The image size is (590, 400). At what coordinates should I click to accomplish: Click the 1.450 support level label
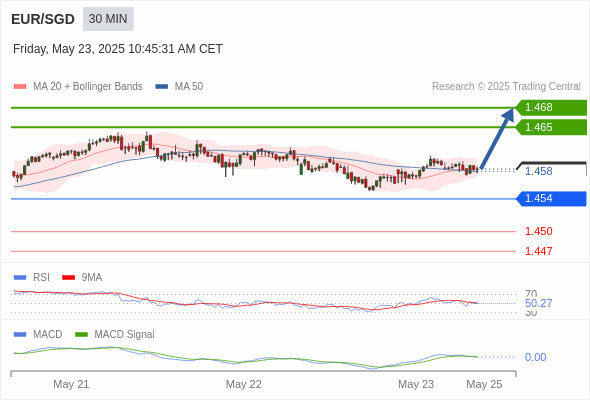(539, 231)
